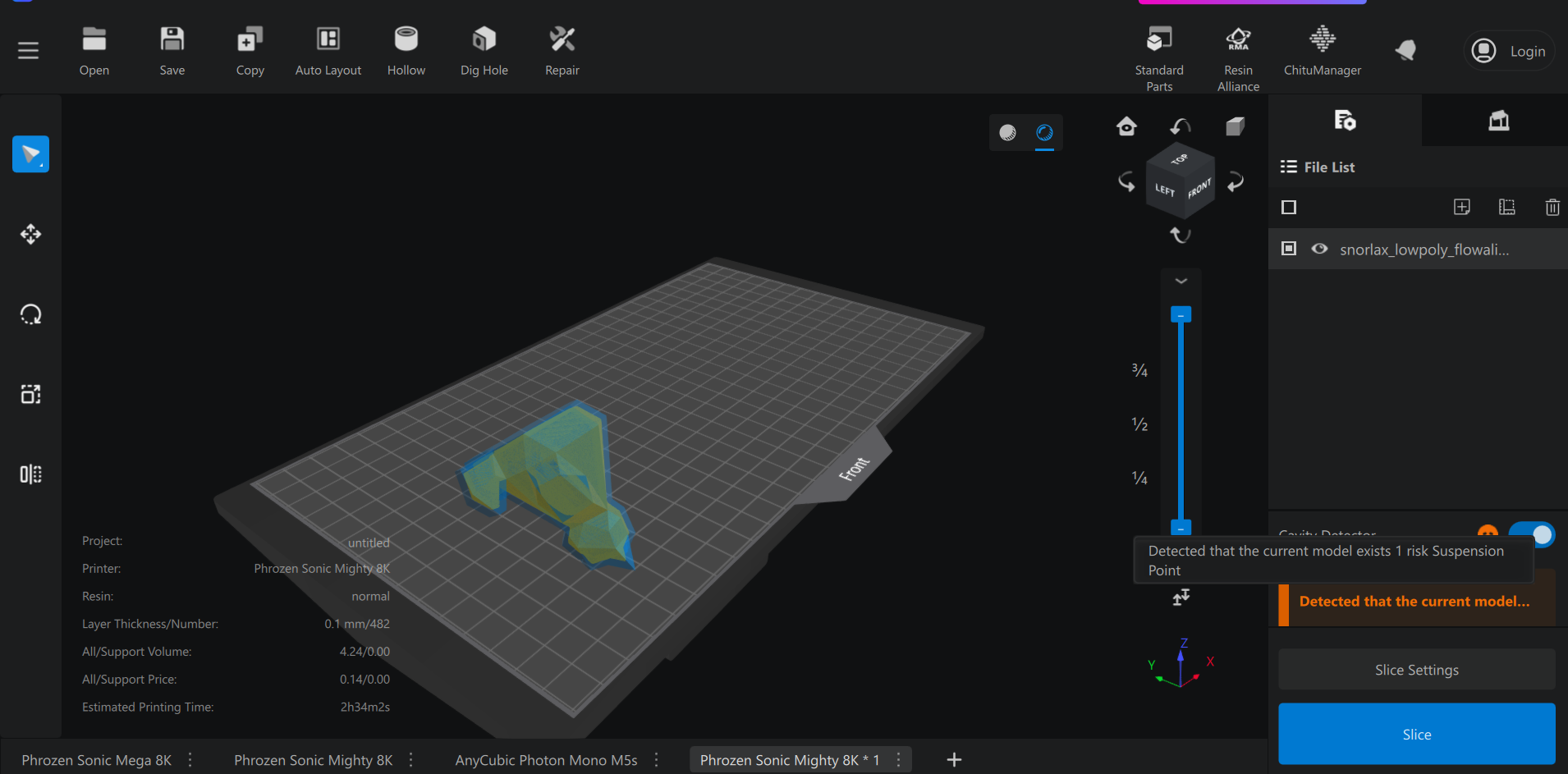The width and height of the screenshot is (1568, 774).
Task: Rotate view down with bottom arrow
Action: click(1181, 236)
